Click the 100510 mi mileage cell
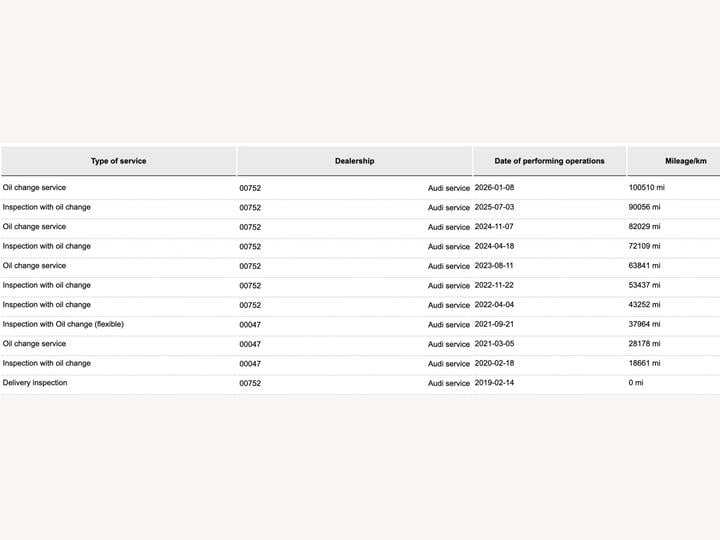This screenshot has width=720, height=540. tap(647, 188)
